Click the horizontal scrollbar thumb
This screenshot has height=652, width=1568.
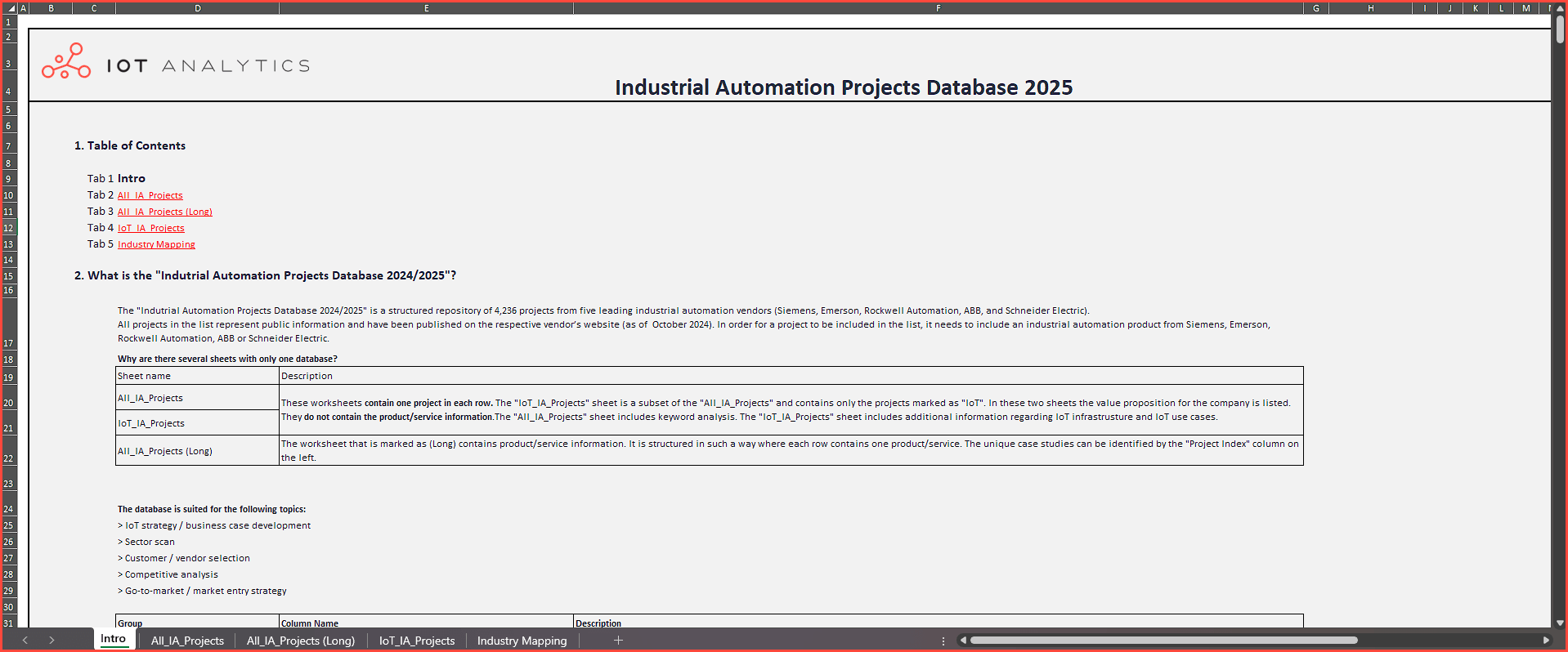click(1164, 641)
